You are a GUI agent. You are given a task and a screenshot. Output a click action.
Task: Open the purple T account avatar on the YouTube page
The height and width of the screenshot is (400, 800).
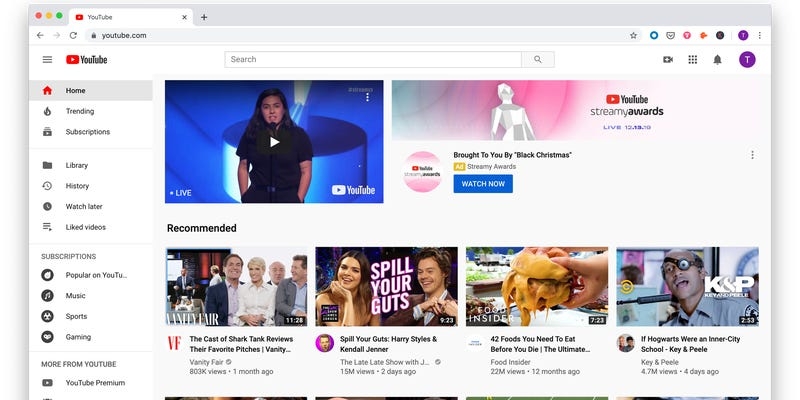747,60
